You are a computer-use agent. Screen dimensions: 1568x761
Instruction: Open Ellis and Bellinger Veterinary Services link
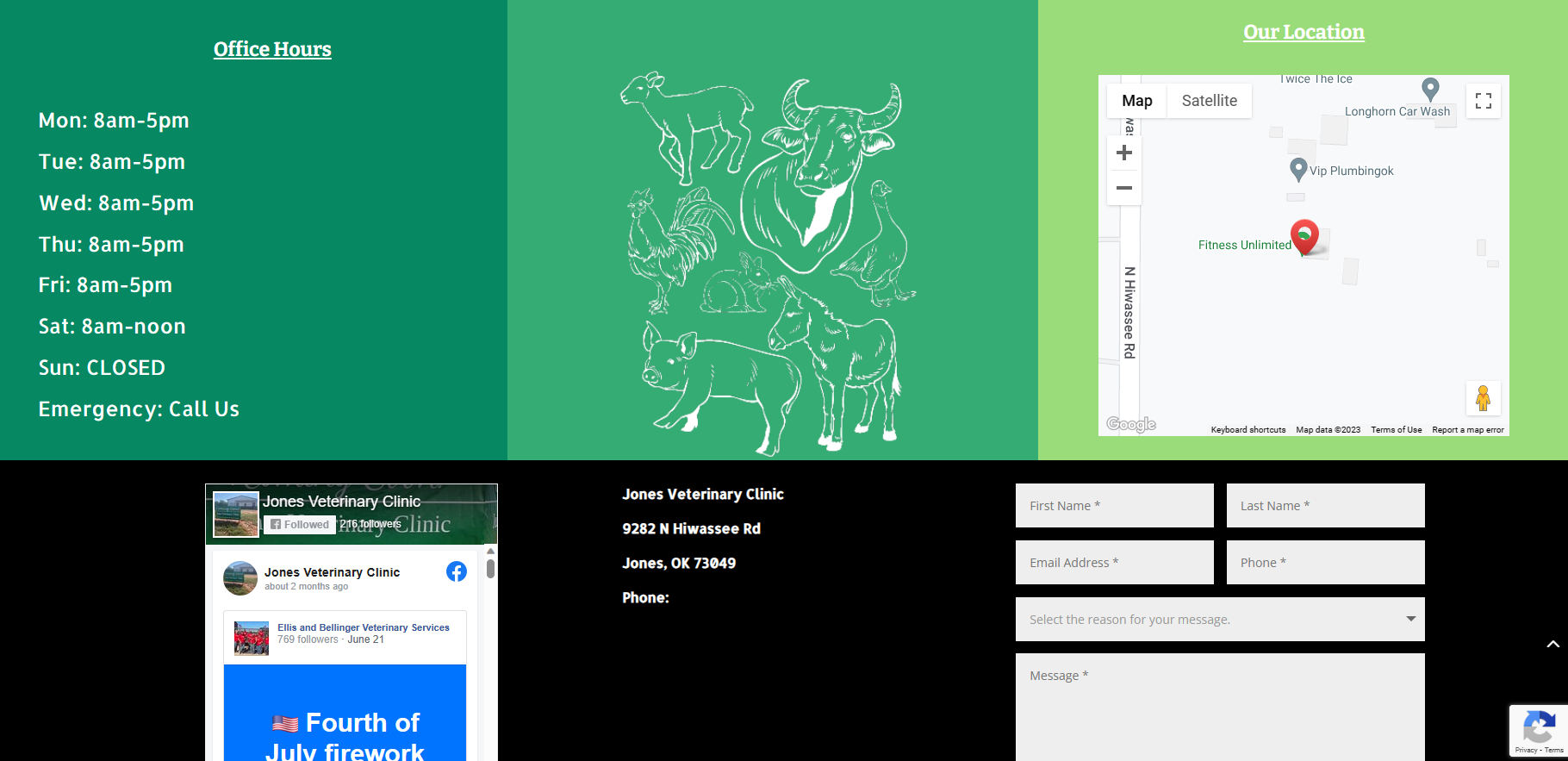tap(364, 627)
